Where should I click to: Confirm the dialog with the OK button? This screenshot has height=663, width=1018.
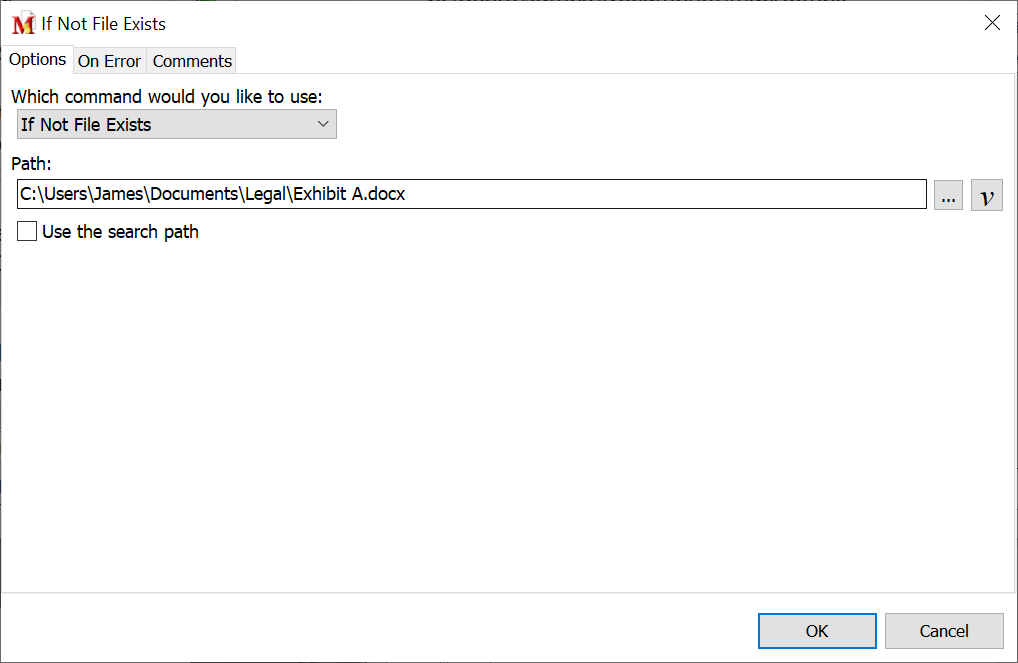(816, 631)
